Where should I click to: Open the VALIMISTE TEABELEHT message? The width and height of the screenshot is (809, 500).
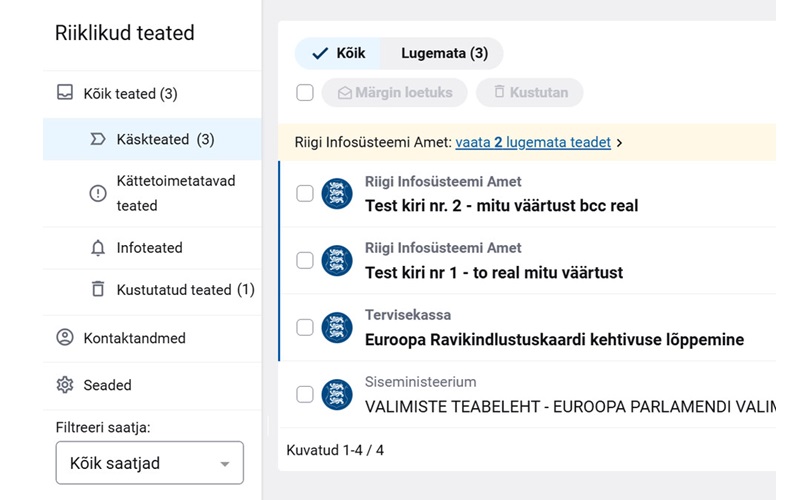[570, 407]
